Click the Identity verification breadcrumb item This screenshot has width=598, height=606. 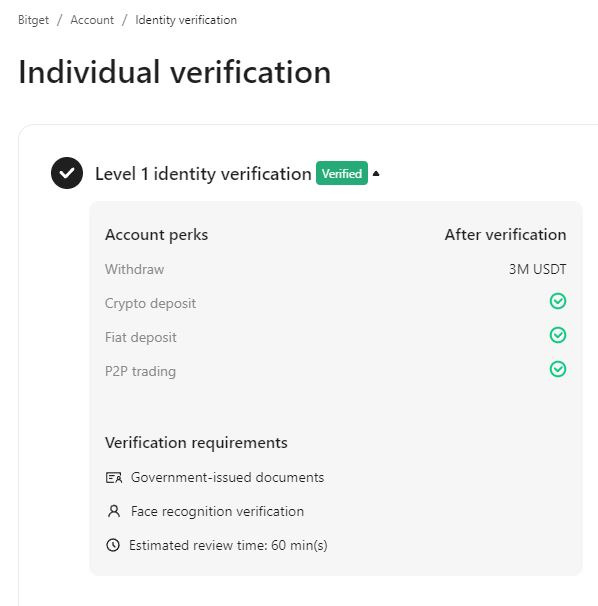[186, 20]
